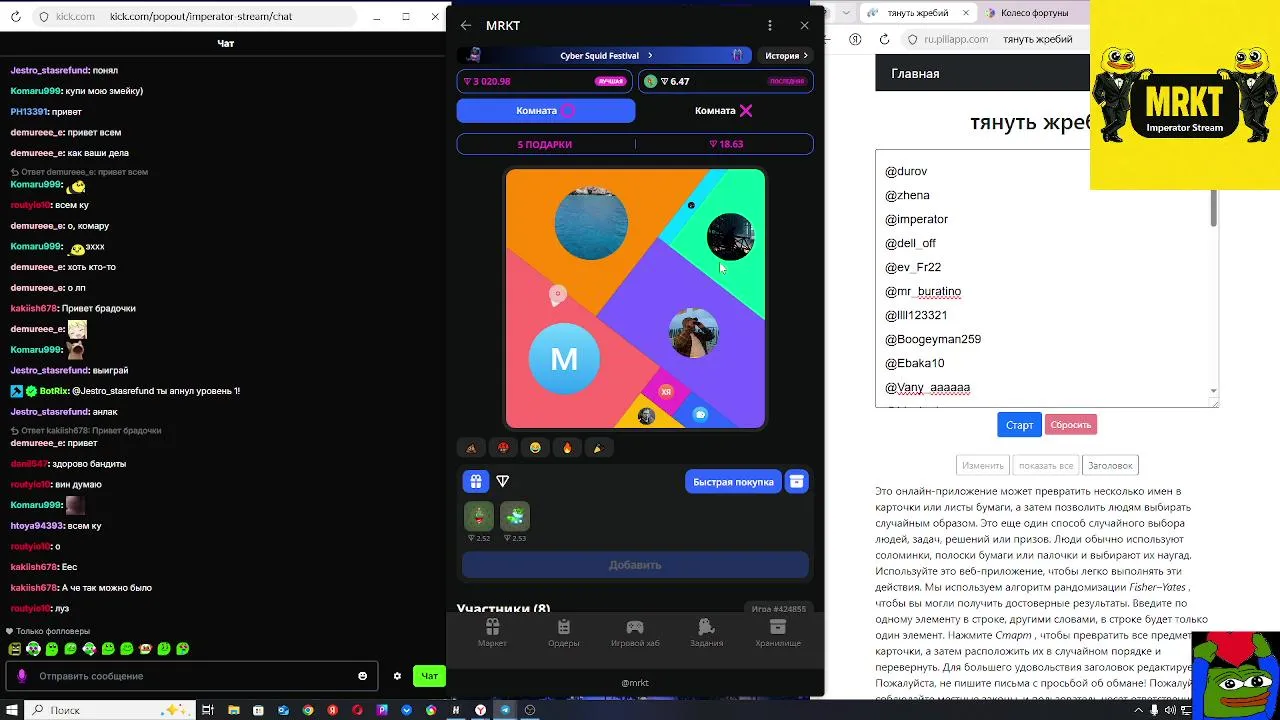Open the Задания tab in the bottom bar
Screen dimensions: 1280x720
[x=706, y=633]
